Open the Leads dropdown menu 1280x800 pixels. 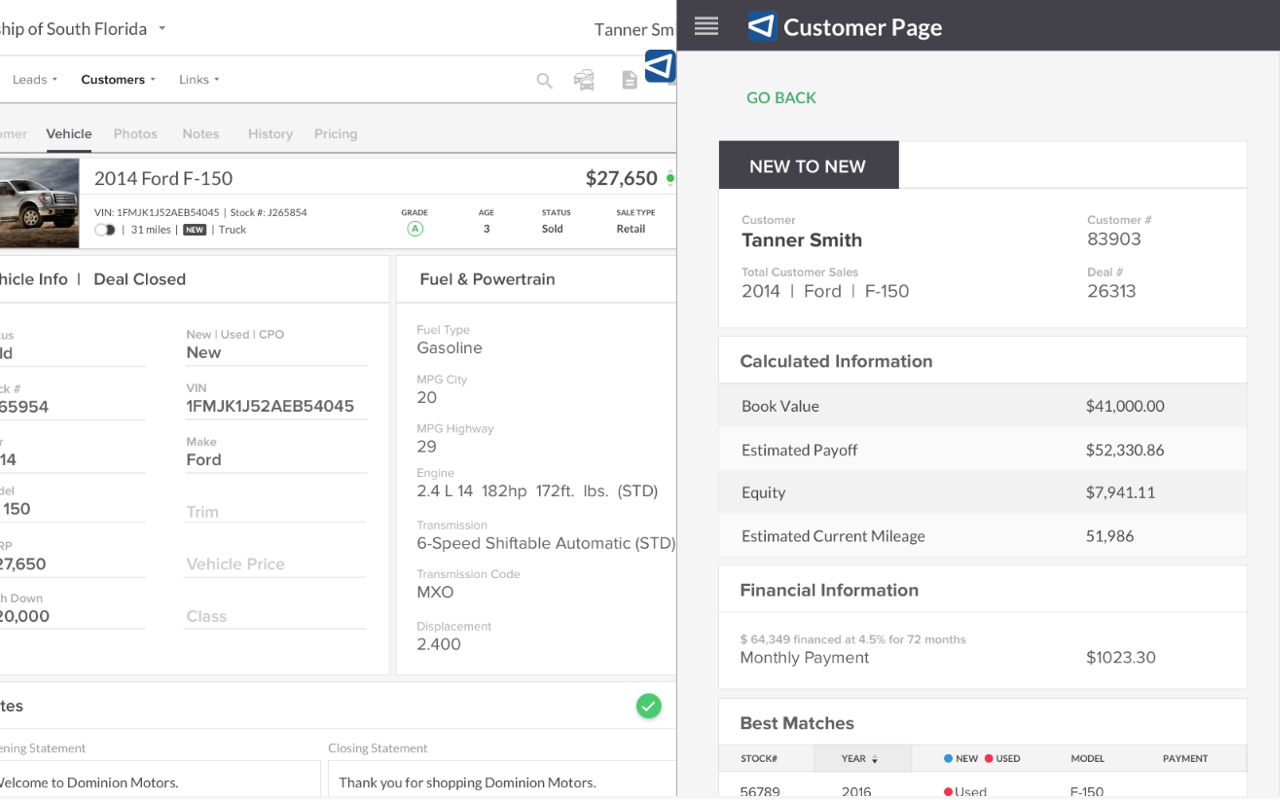pyautogui.click(x=35, y=80)
